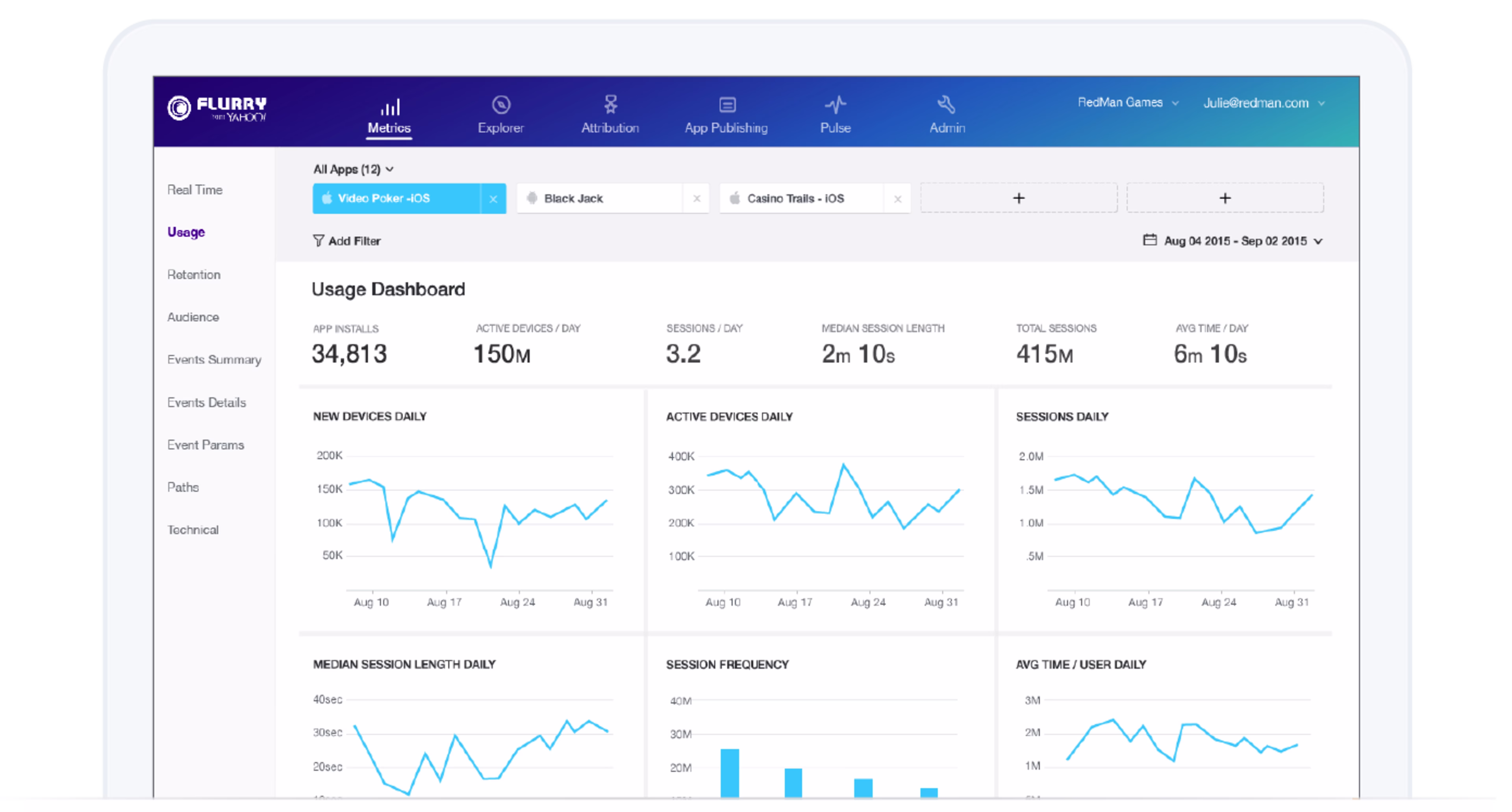Open the Real Time view

(195, 190)
